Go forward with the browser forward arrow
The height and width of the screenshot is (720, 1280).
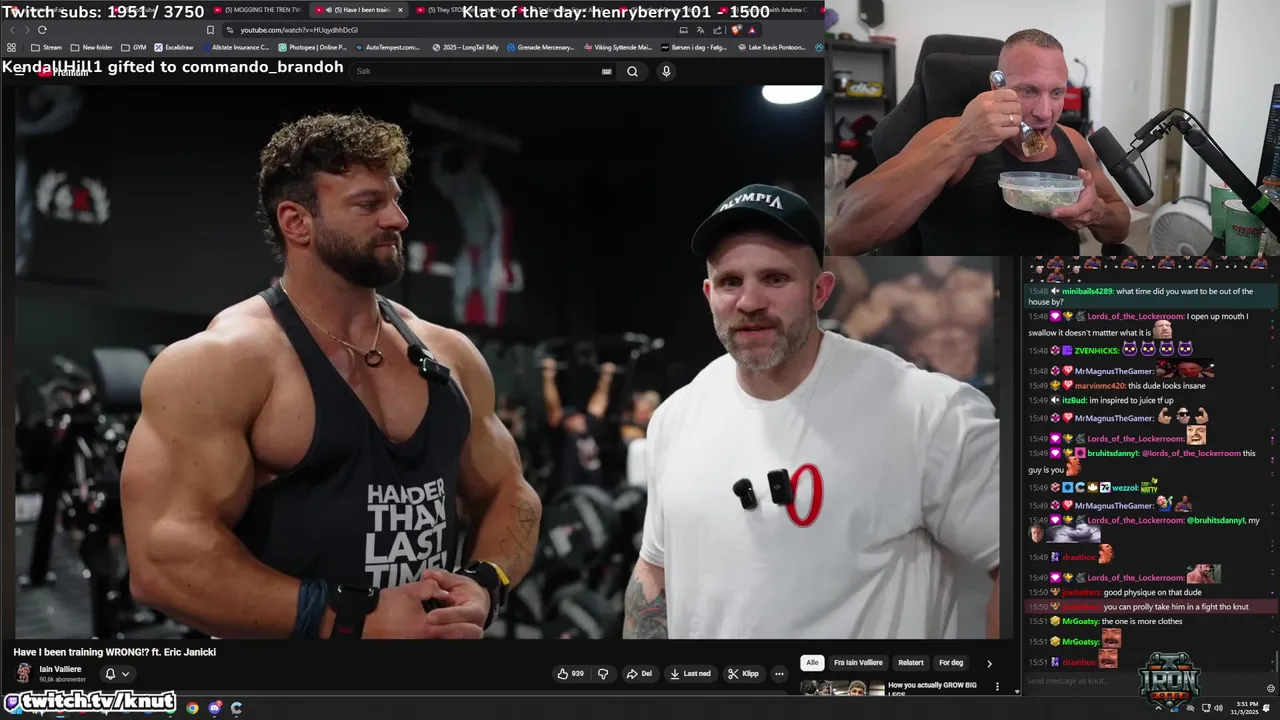26,30
